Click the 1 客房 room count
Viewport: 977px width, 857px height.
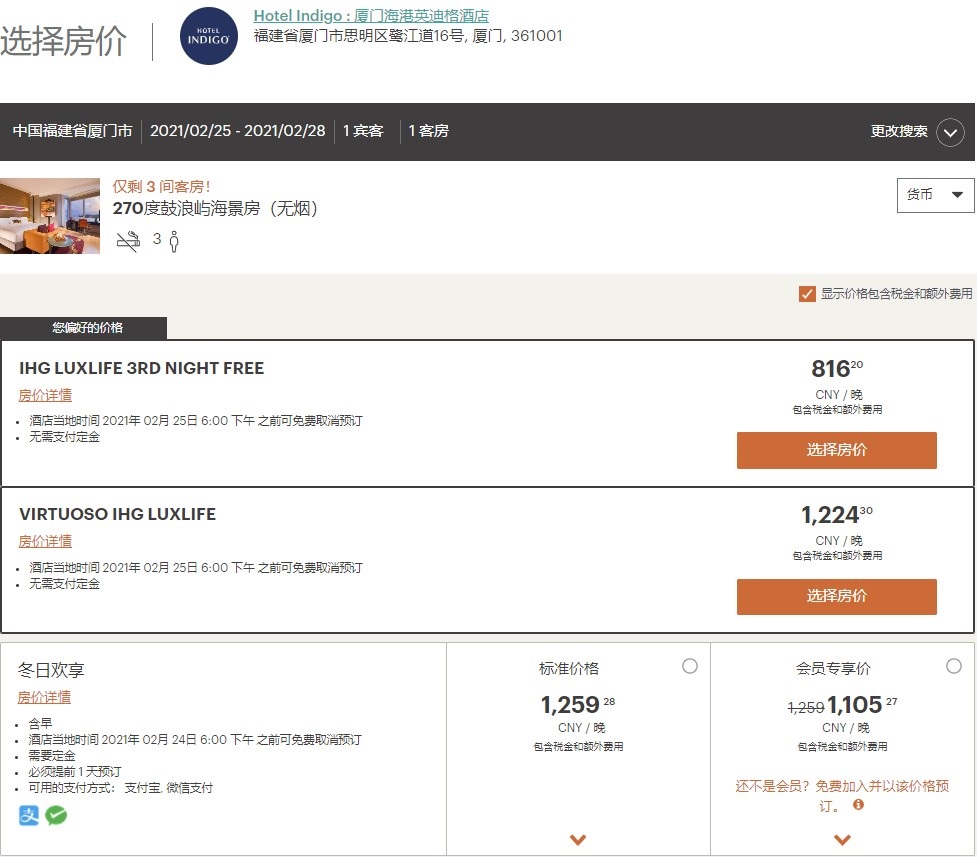(x=429, y=131)
